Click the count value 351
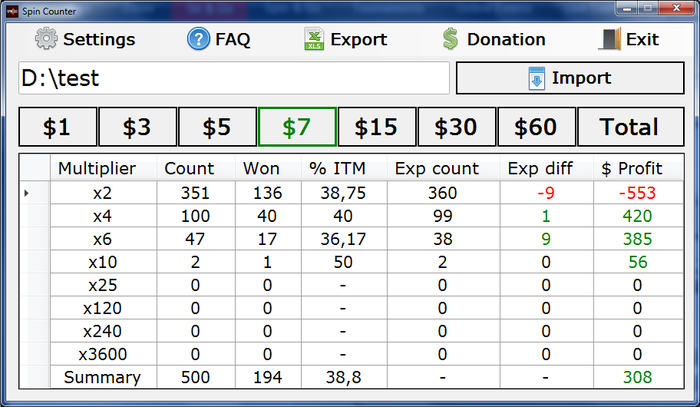 click(196, 193)
